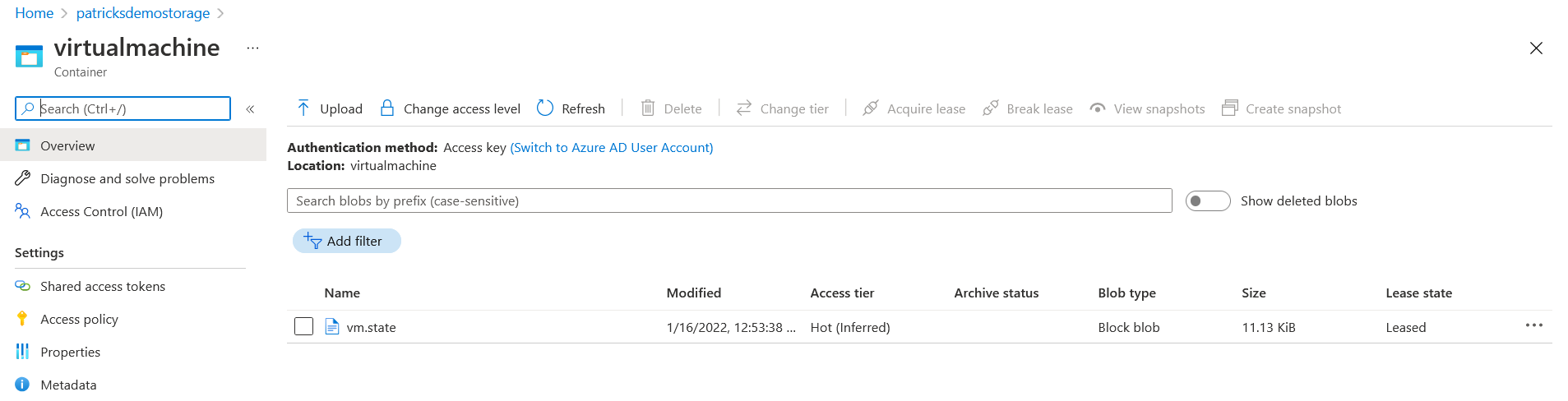
Task: Click the Upload arrow icon
Action: 303,108
